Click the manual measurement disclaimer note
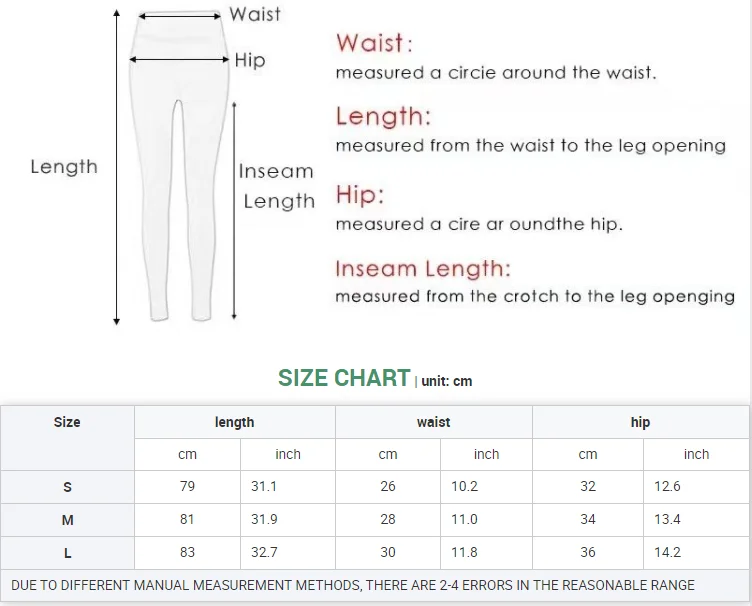This screenshot has width=752, height=606. pyautogui.click(x=352, y=585)
